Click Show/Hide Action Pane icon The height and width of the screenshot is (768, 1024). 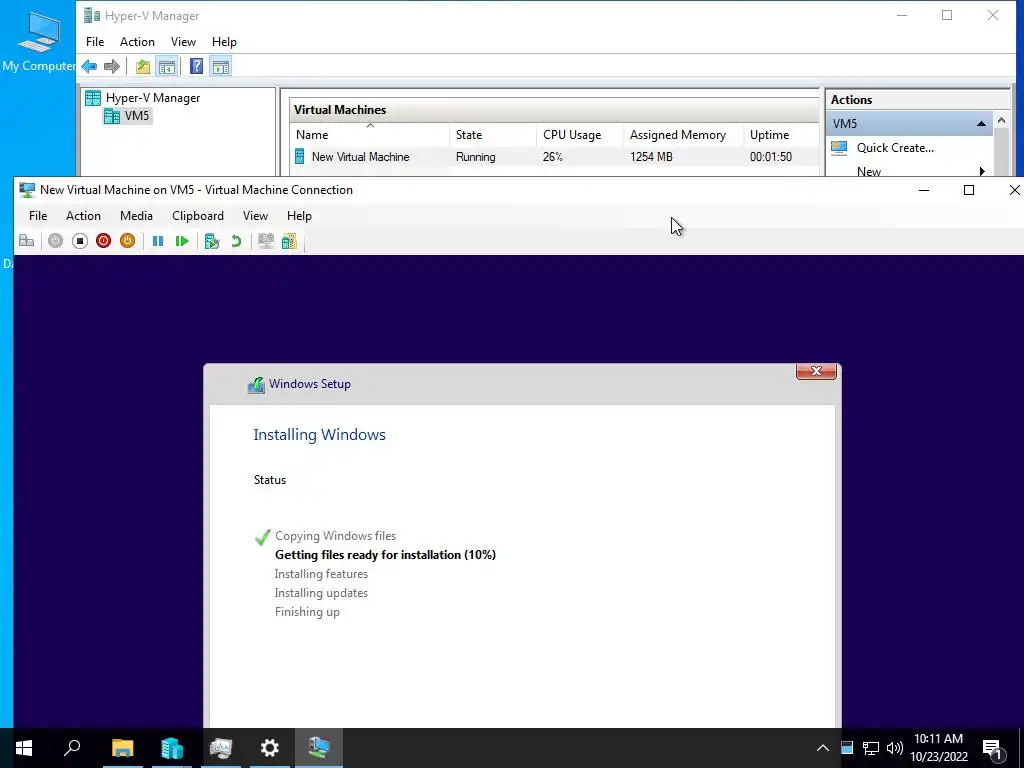pyautogui.click(x=221, y=67)
